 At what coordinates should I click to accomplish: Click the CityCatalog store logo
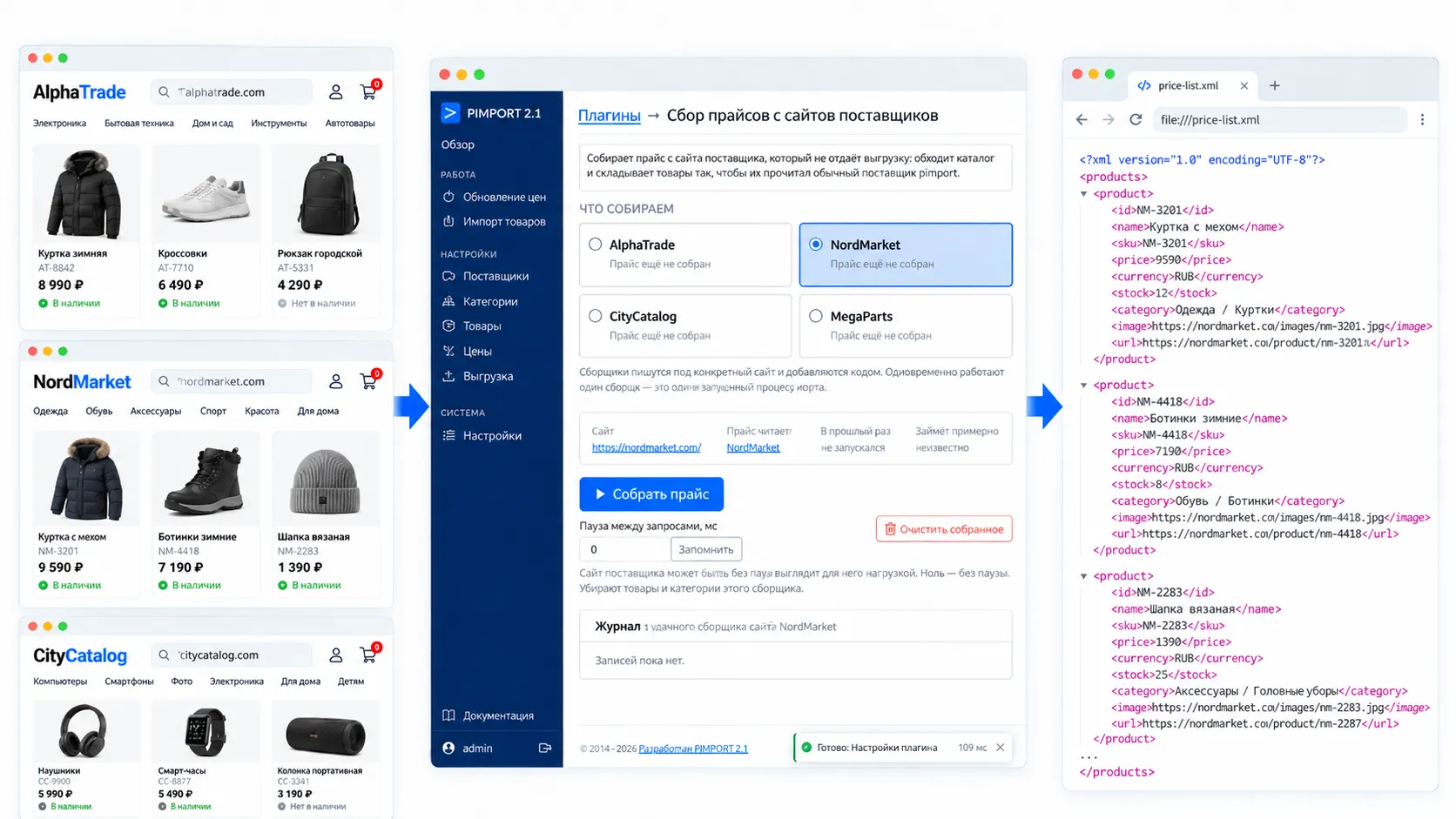pos(80,655)
